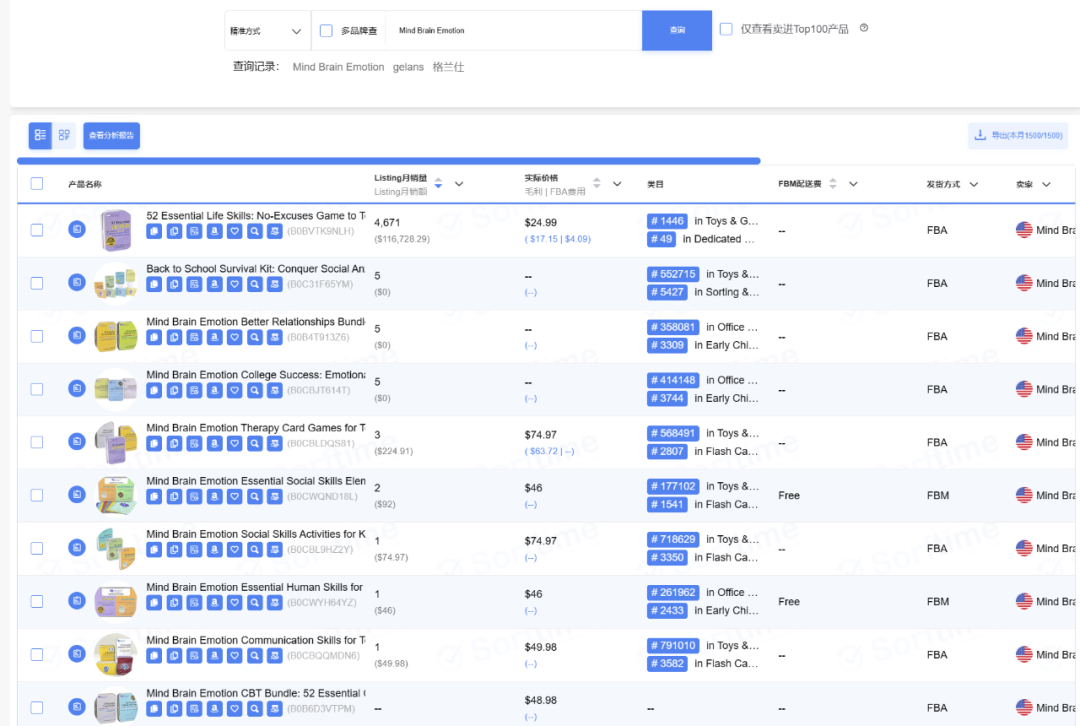
Task: Click the #49 Dedicated category rank badge
Action: [x=661, y=239]
